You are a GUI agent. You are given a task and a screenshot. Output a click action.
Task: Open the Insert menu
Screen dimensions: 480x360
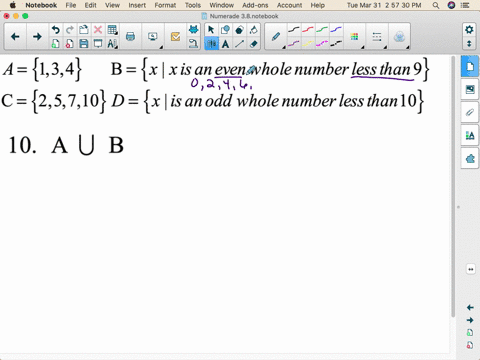(x=137, y=5)
